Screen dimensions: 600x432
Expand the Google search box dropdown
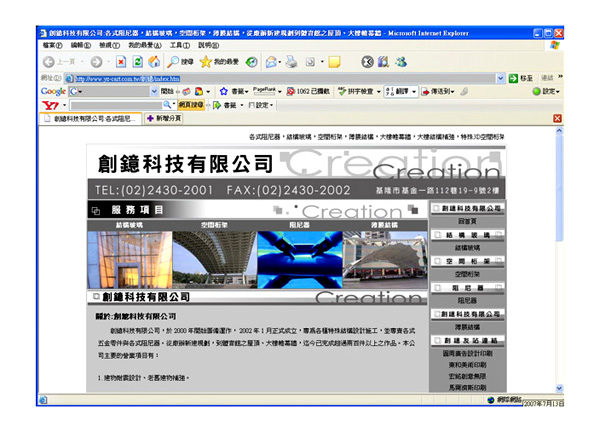(154, 91)
